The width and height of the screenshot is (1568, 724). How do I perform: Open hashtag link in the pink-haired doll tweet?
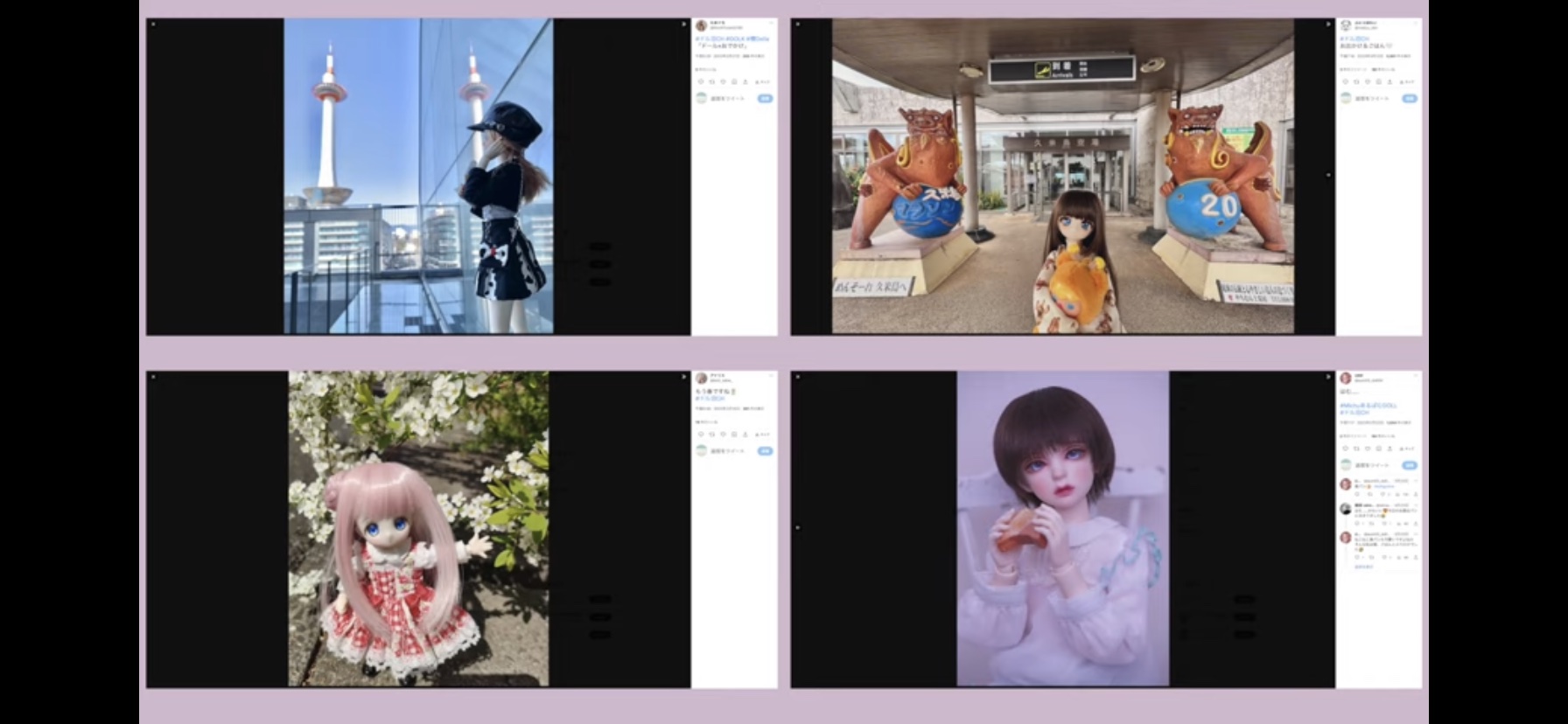[x=710, y=399]
